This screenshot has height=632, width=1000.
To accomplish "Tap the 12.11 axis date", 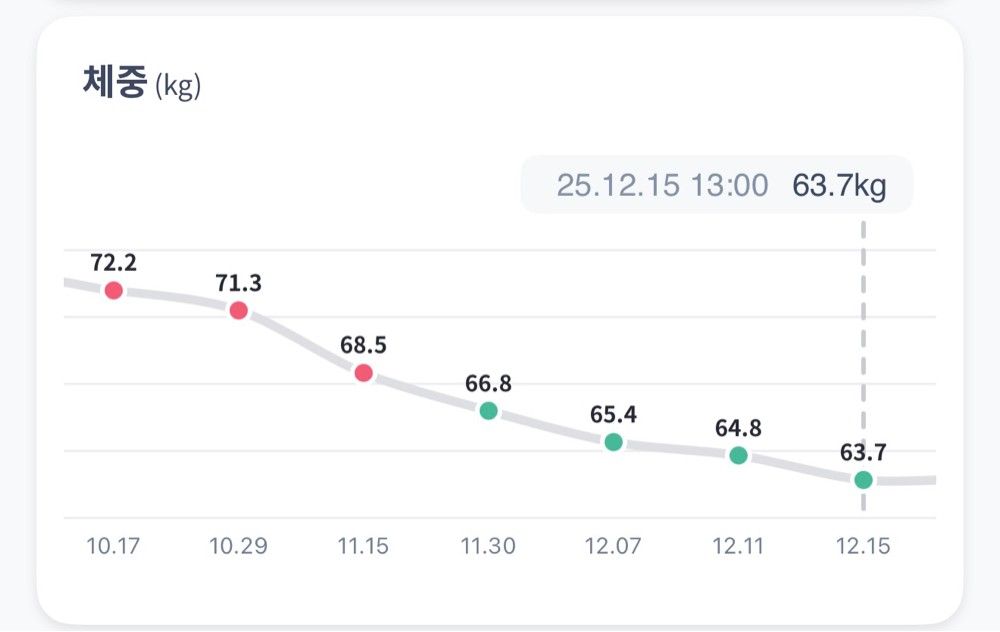I will coord(738,547).
